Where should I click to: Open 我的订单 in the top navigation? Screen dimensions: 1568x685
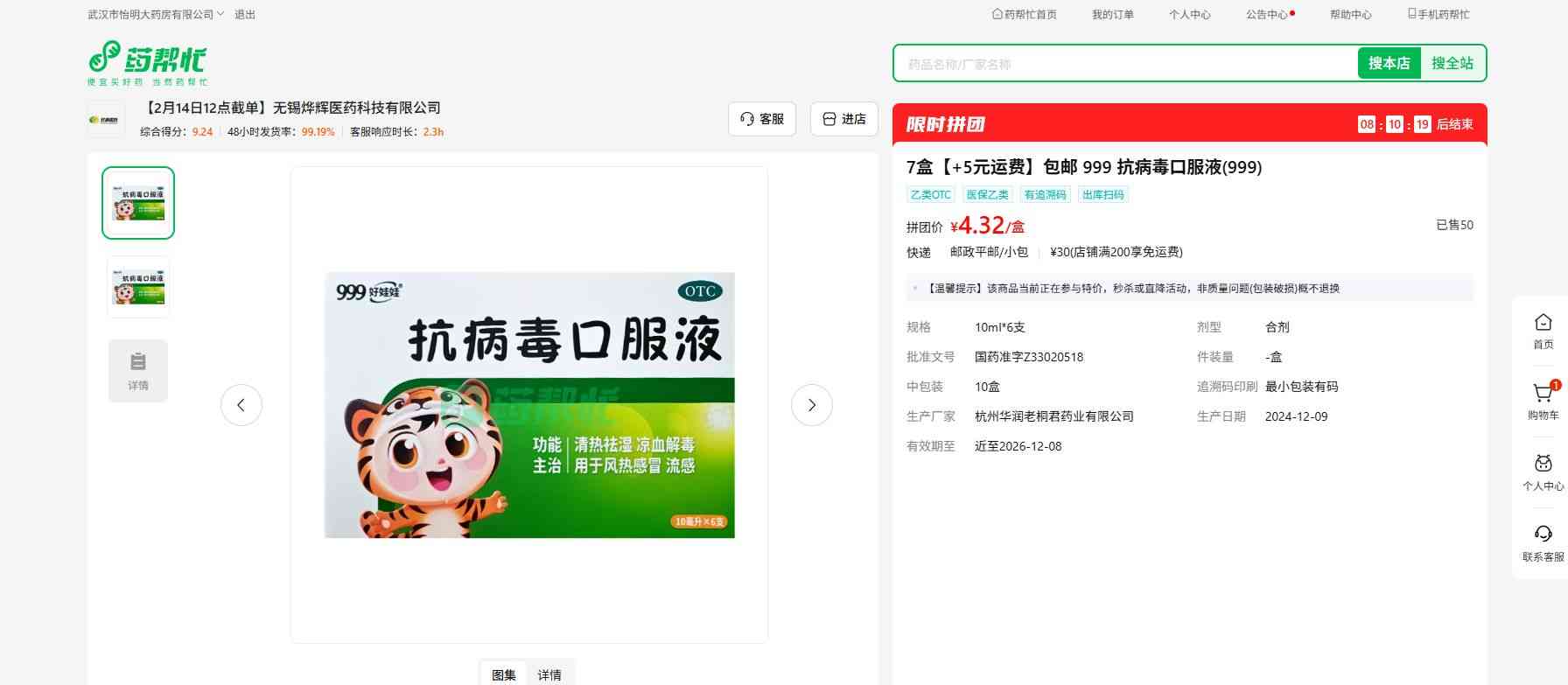click(1112, 15)
